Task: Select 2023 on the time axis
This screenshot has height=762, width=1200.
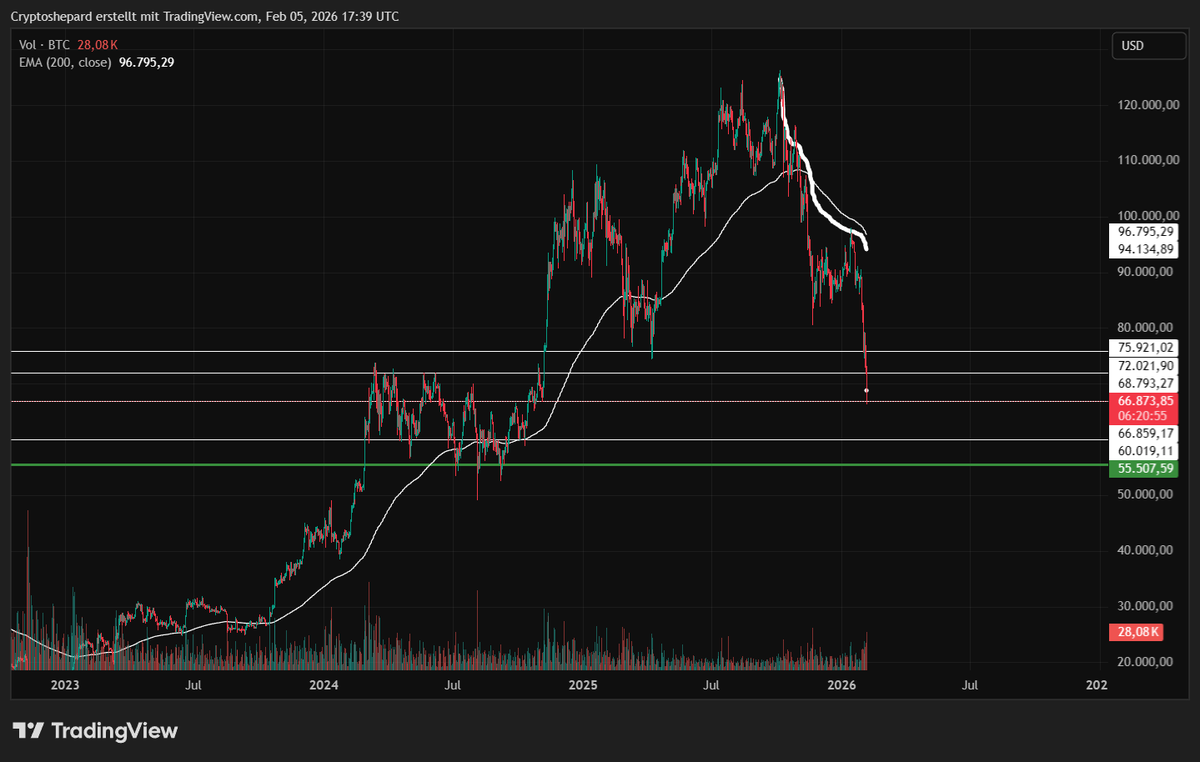Action: (x=64, y=686)
